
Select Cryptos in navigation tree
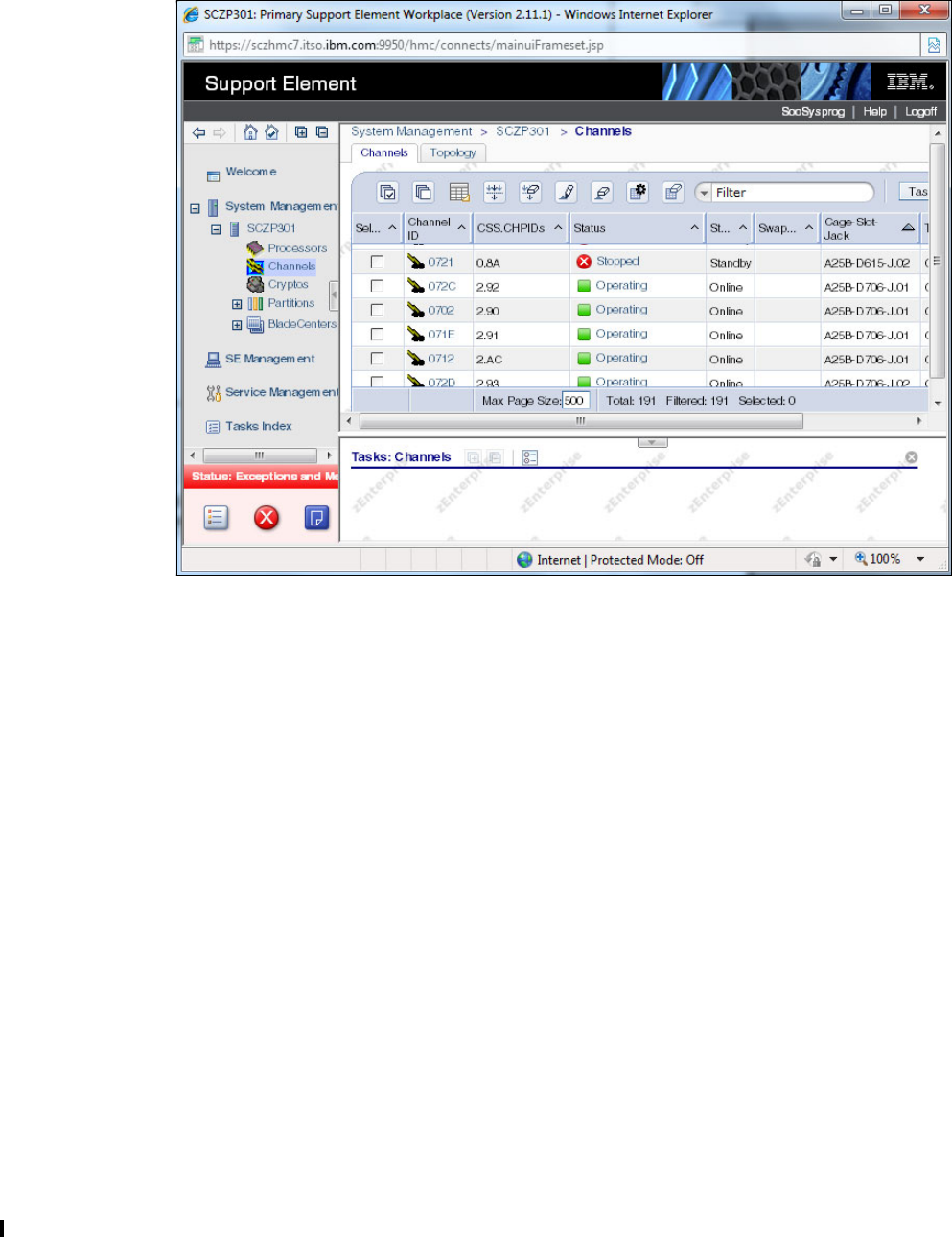click(288, 285)
